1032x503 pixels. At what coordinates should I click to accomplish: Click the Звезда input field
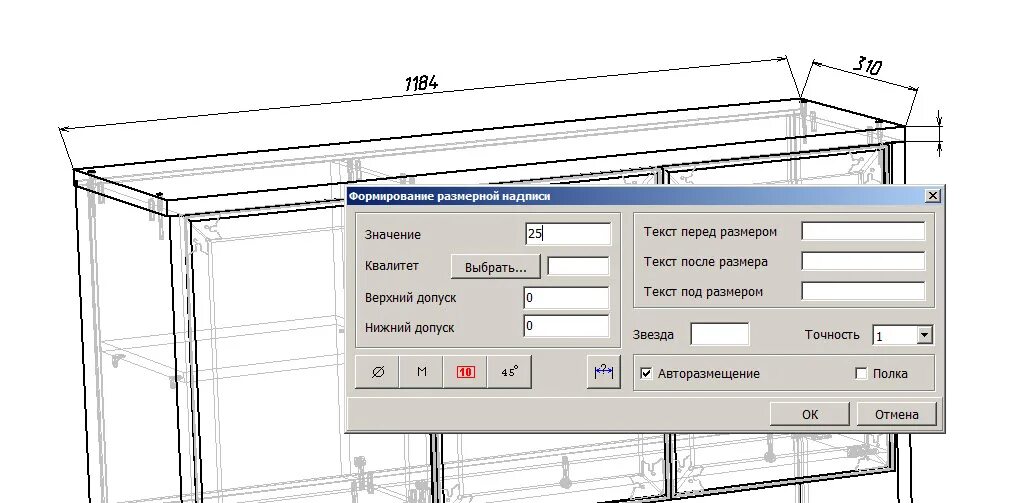719,334
